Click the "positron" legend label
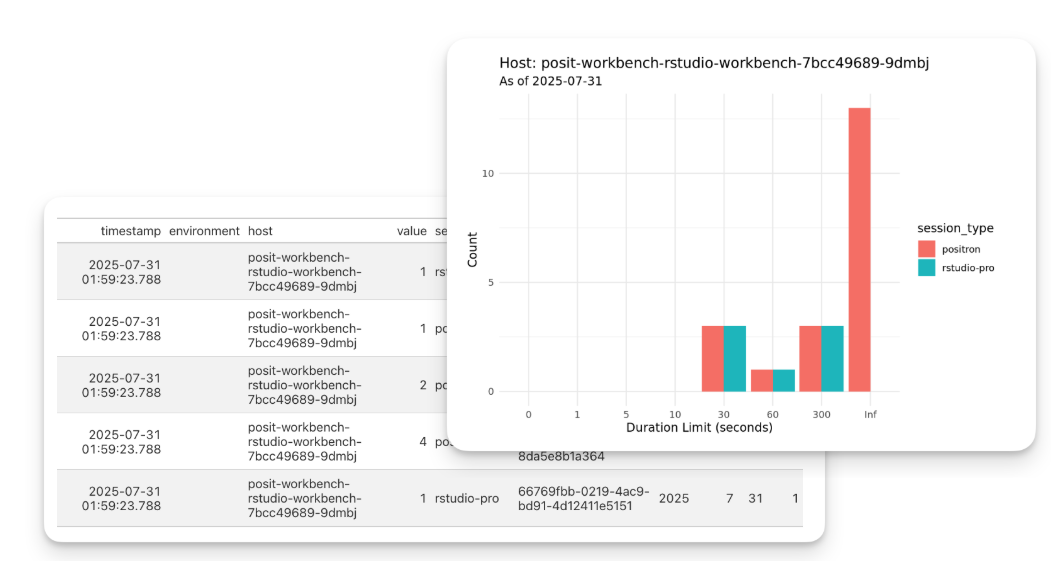The width and height of the screenshot is (1051, 561). click(961, 249)
